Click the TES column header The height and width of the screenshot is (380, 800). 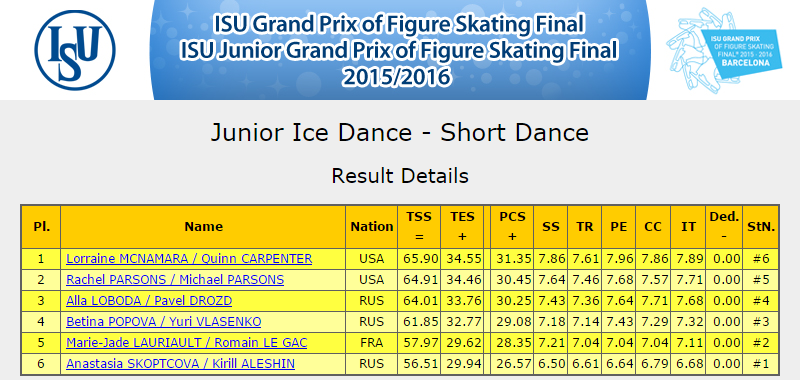(x=462, y=226)
